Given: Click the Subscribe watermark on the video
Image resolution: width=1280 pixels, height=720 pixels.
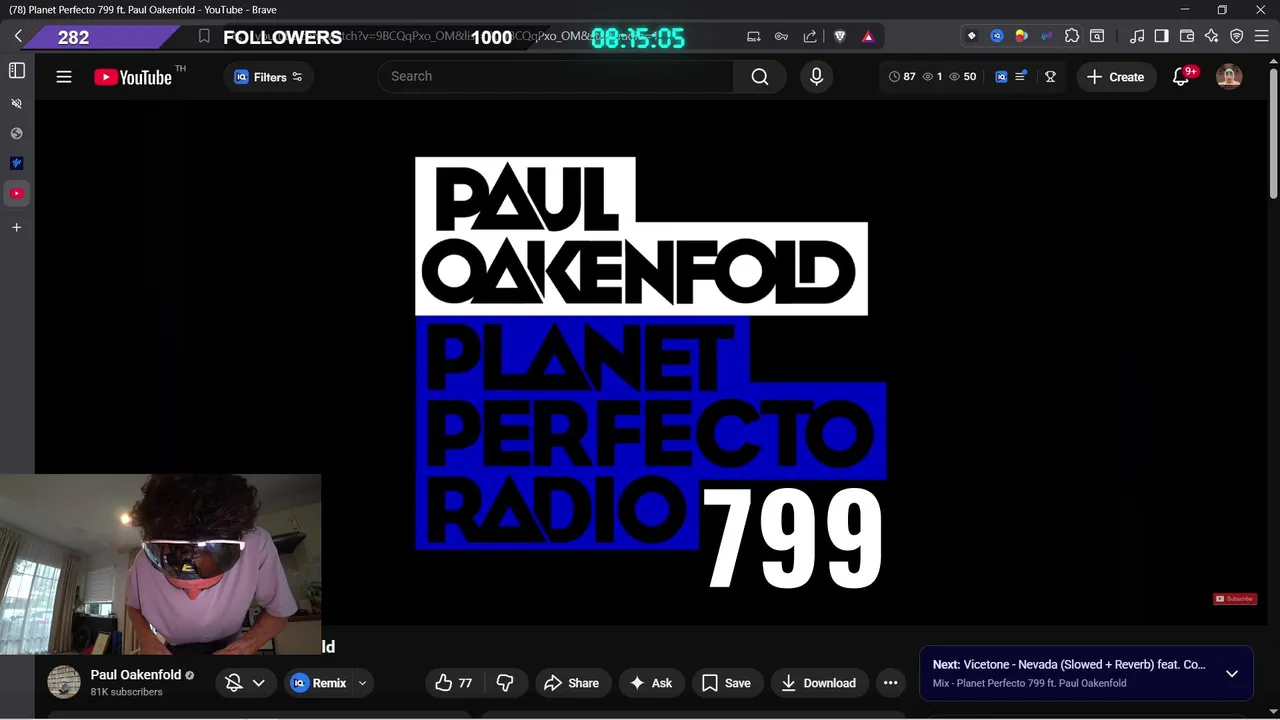Looking at the screenshot, I should (x=1235, y=599).
